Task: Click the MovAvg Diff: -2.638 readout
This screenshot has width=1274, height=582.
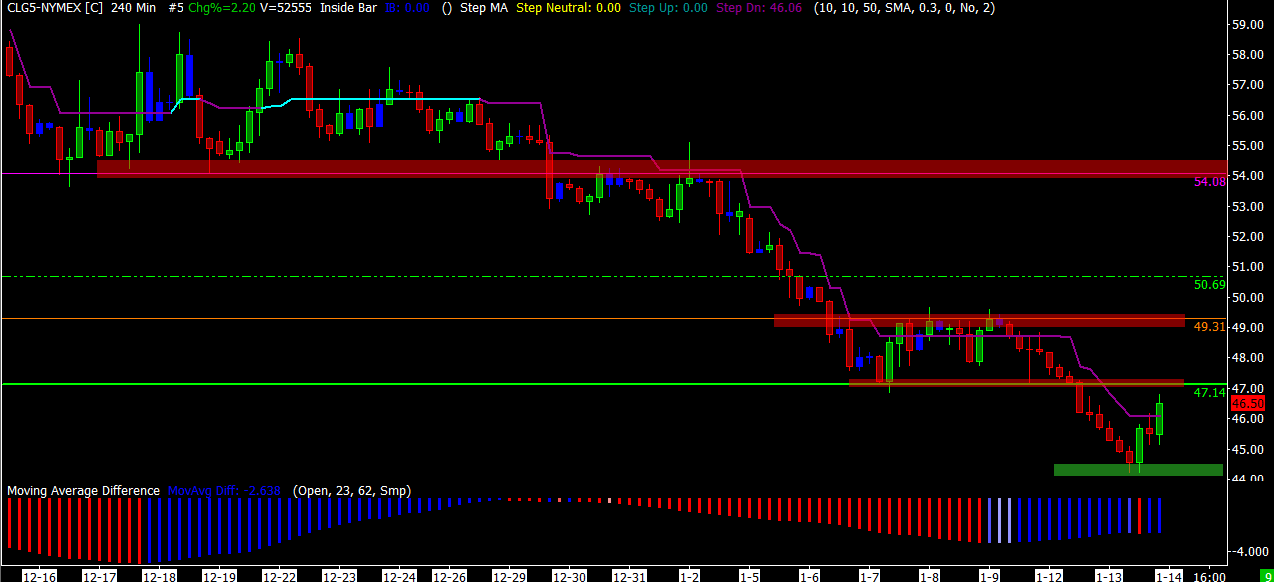Action: pyautogui.click(x=225, y=491)
